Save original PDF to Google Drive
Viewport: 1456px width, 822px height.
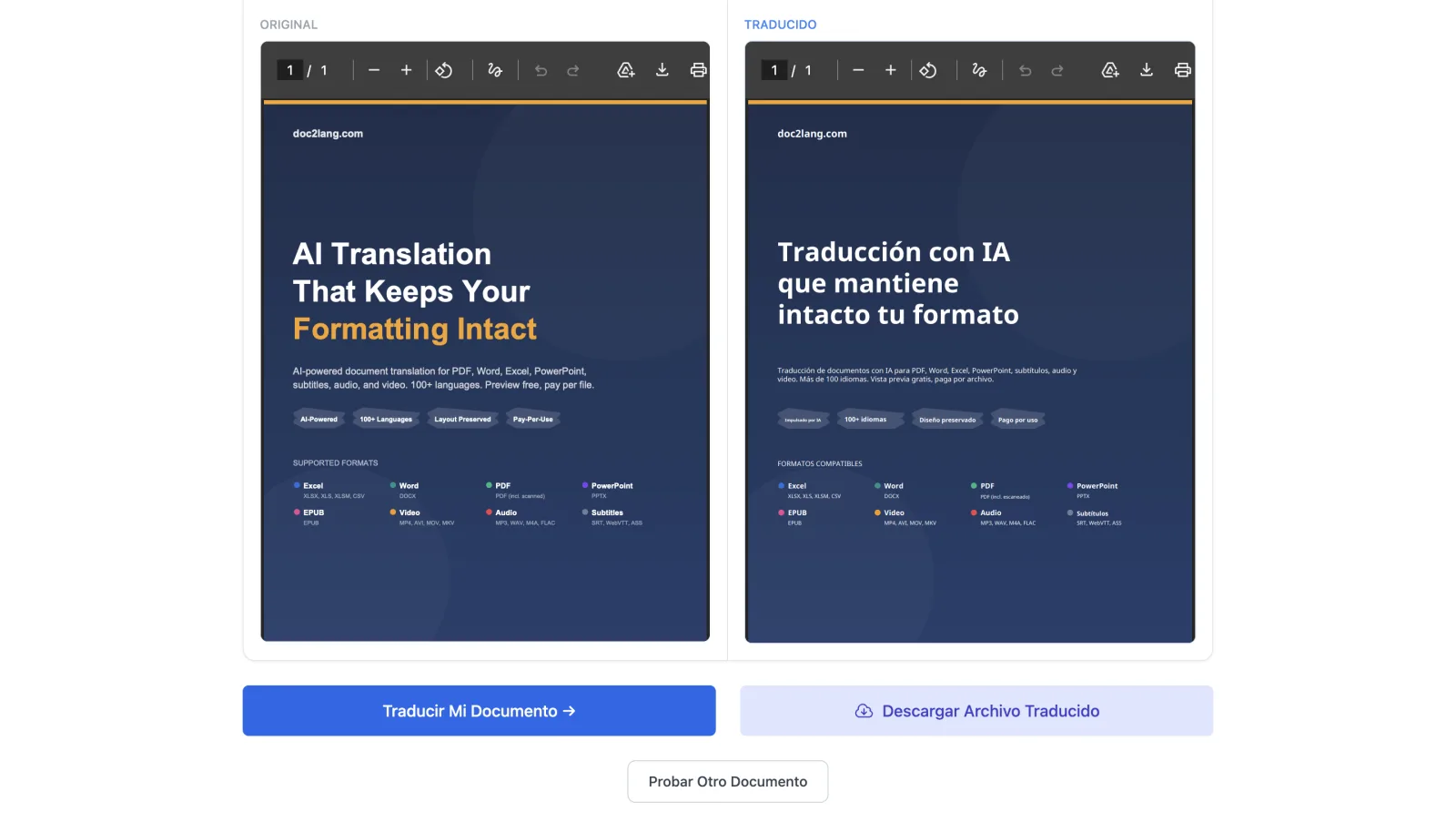[626, 70]
